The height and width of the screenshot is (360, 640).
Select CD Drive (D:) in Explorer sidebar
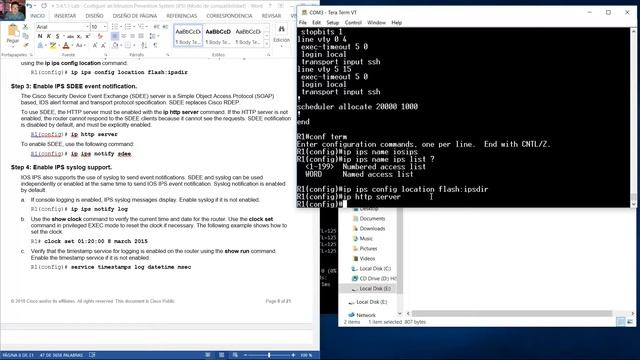pyautogui.click(x=374, y=278)
